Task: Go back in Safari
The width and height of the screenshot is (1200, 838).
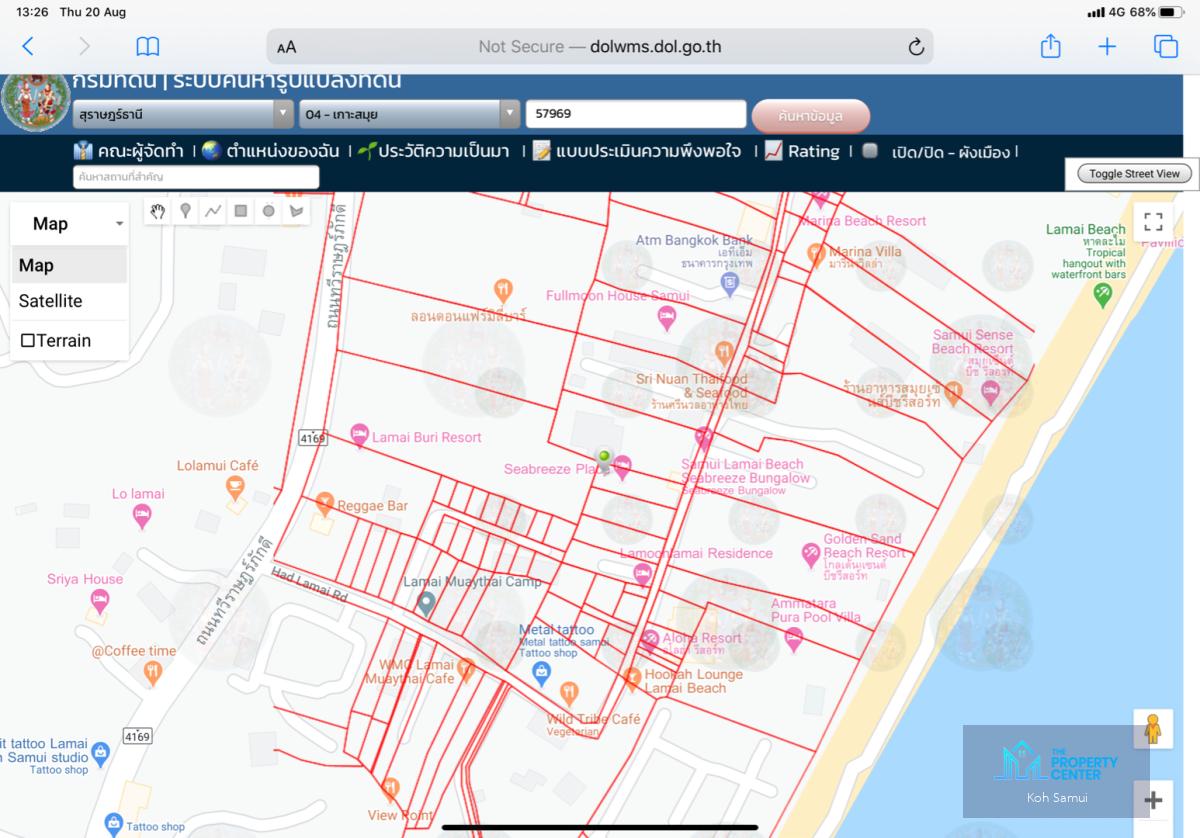Action: point(28,46)
